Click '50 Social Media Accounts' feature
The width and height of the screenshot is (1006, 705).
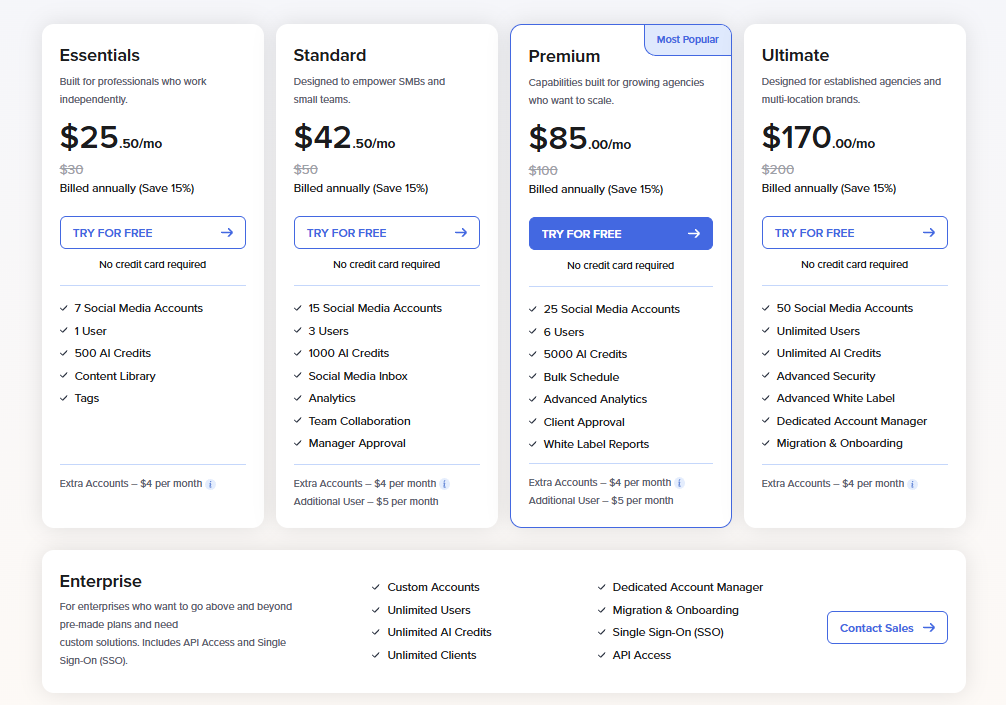pos(844,309)
